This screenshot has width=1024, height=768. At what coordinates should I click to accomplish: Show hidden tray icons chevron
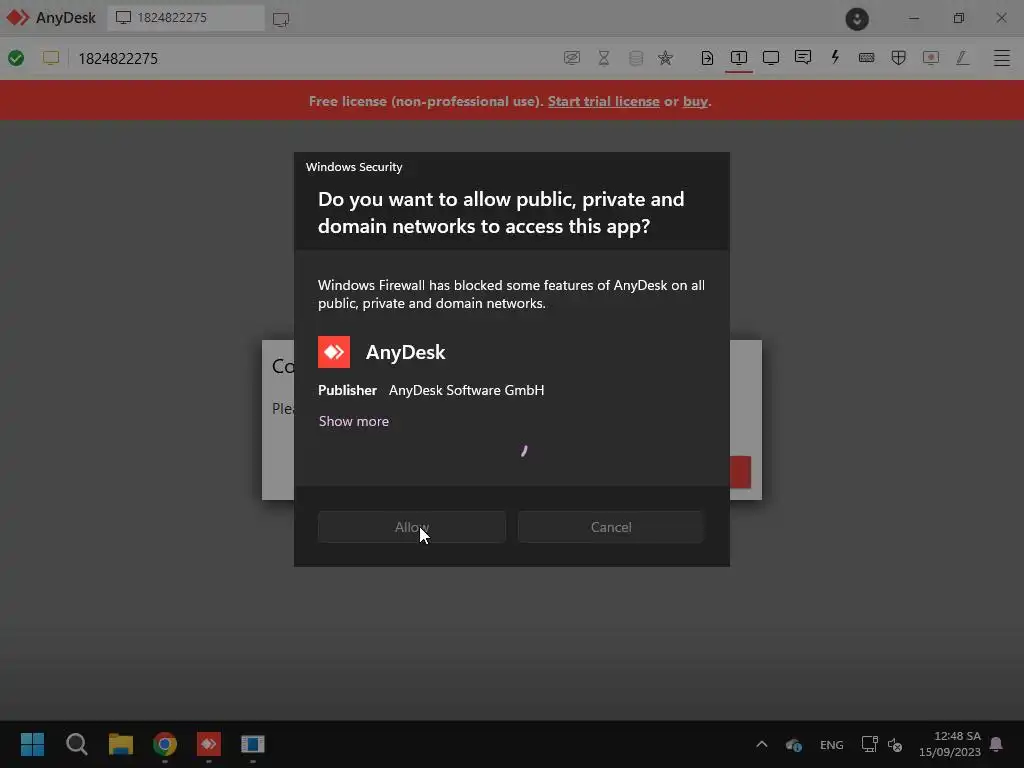761,744
